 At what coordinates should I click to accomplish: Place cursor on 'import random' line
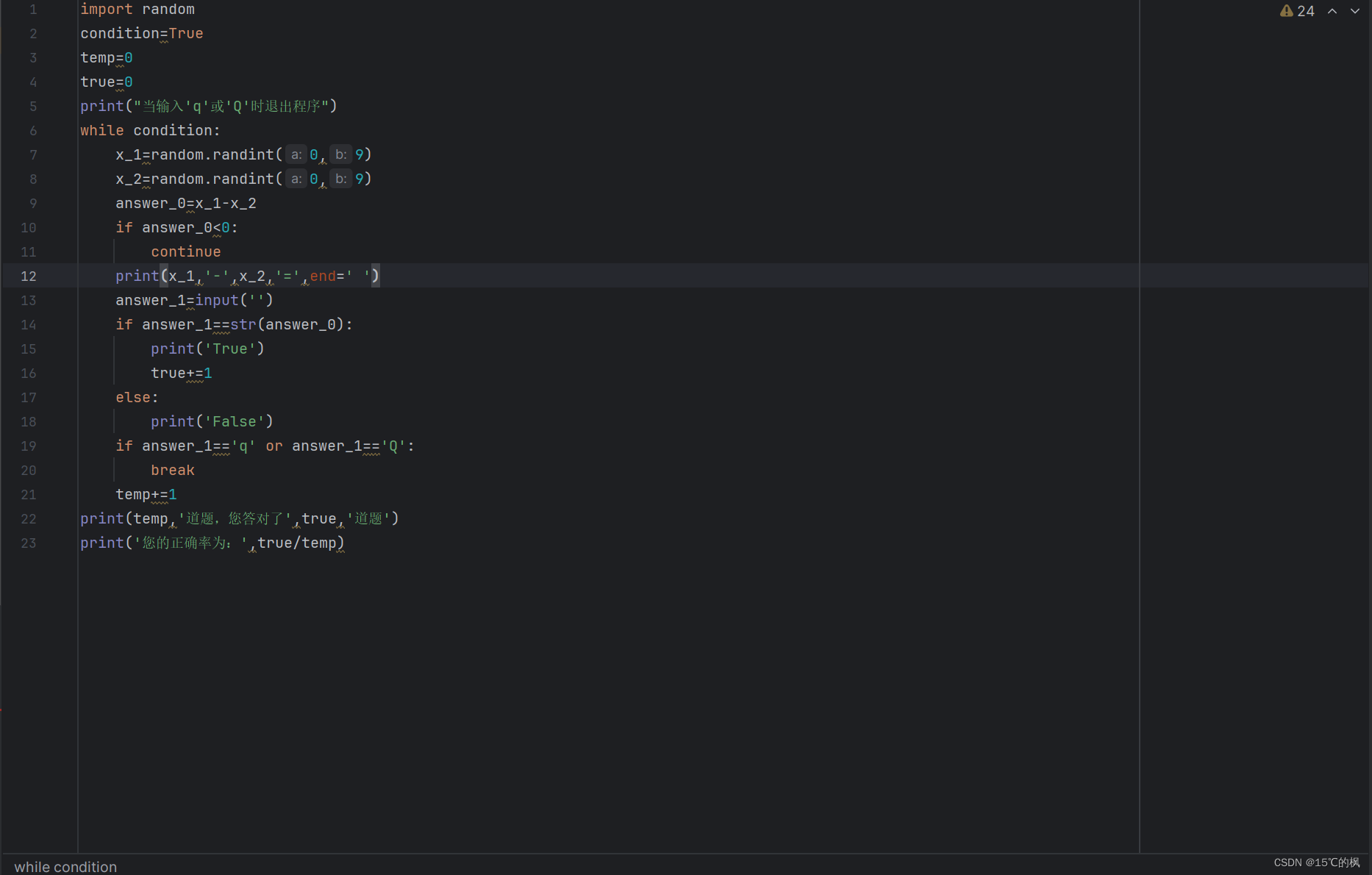pos(137,9)
